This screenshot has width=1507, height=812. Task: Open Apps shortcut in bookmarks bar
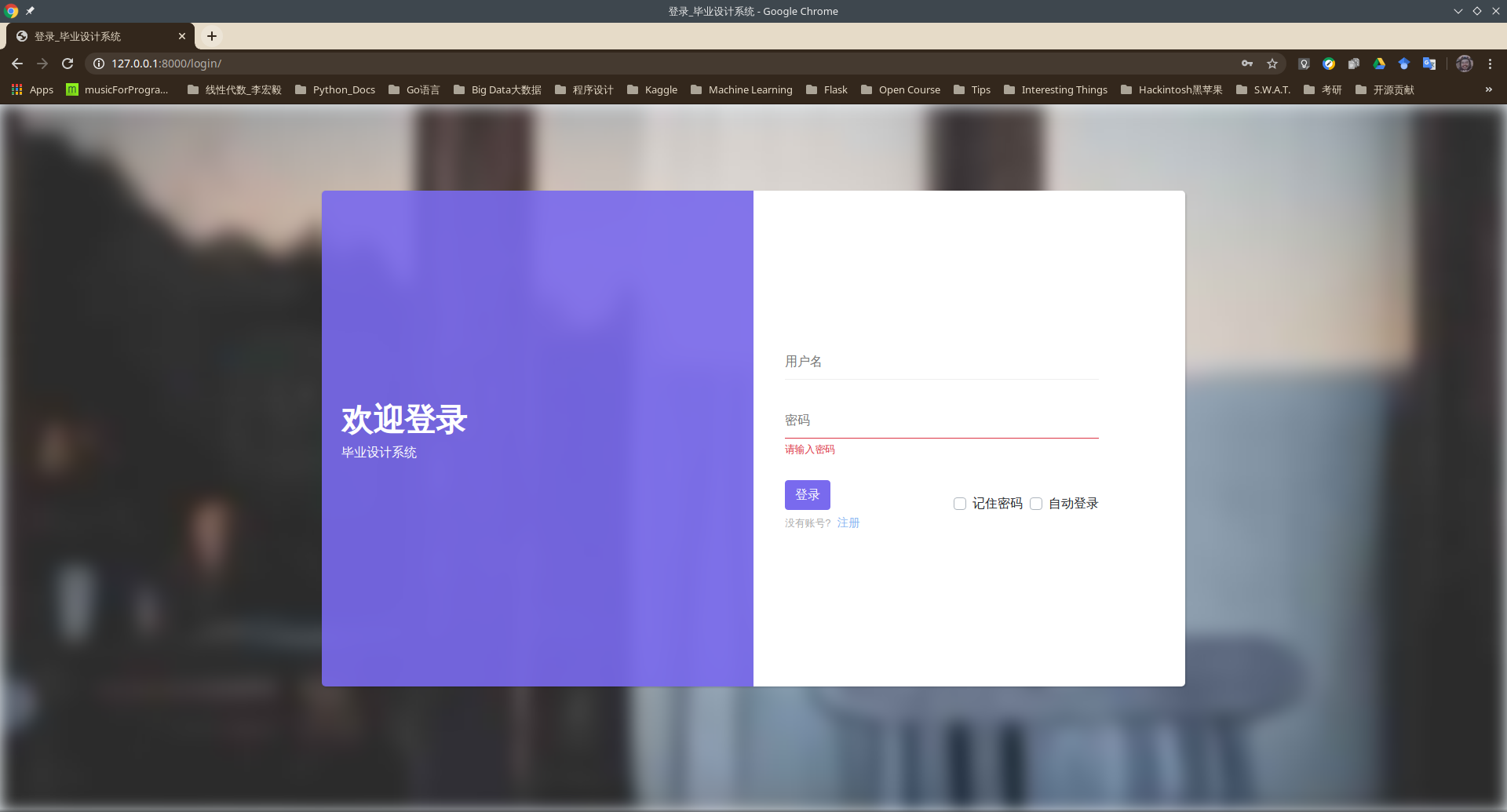click(32, 89)
